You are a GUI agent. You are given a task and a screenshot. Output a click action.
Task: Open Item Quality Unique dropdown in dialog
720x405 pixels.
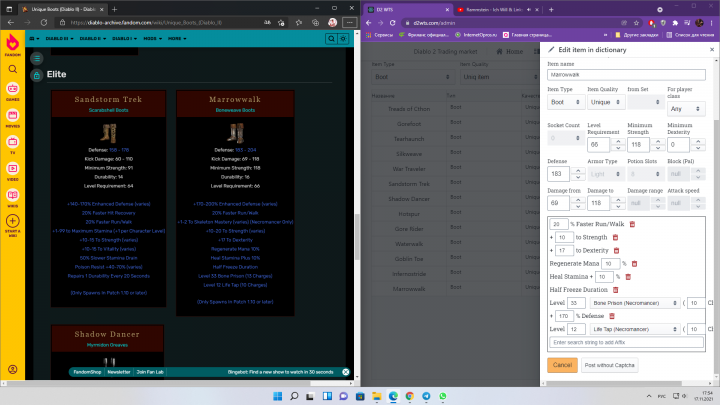(x=606, y=102)
